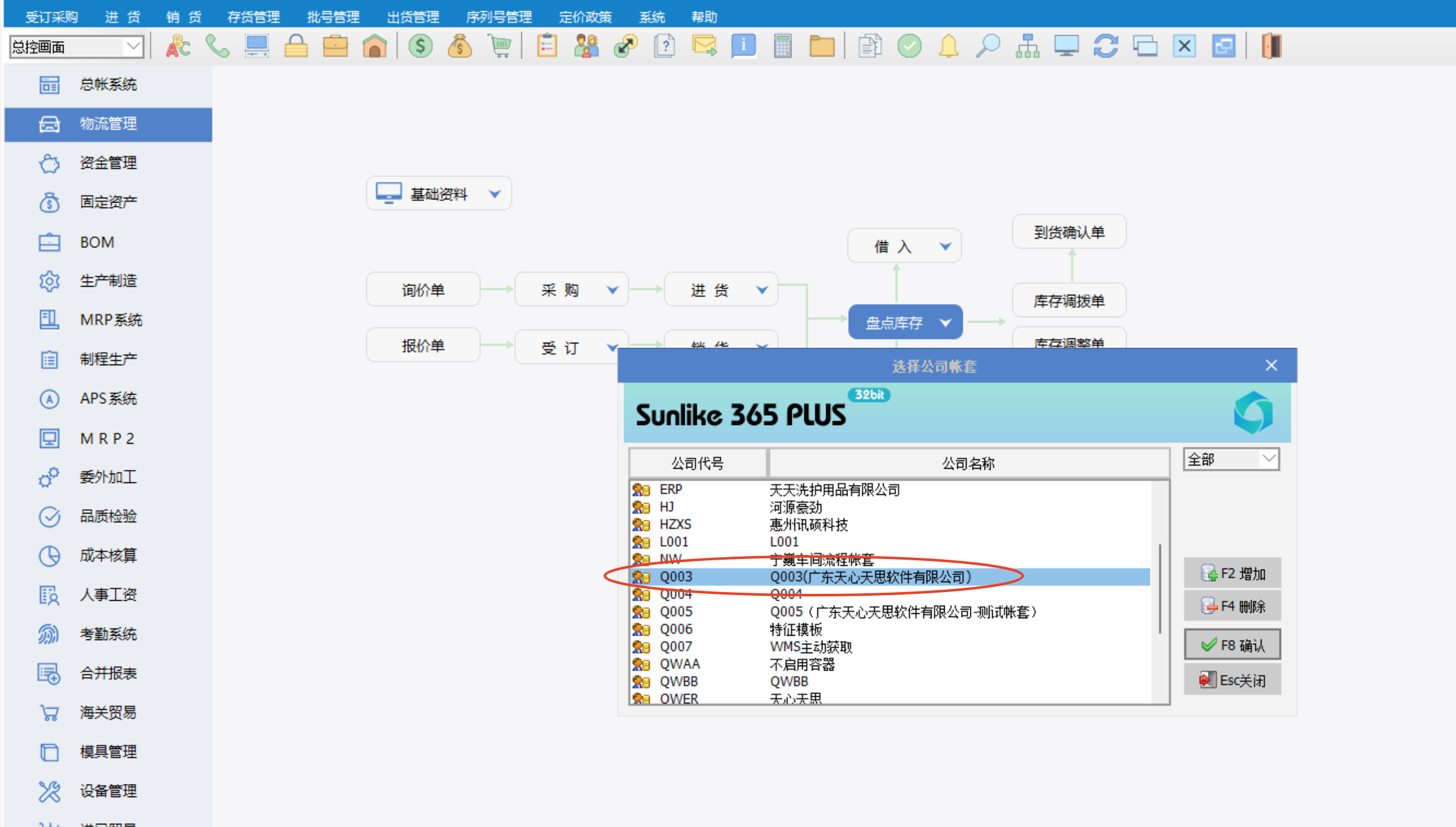
Task: Click the ABC spelling icon
Action: pyautogui.click(x=178, y=46)
